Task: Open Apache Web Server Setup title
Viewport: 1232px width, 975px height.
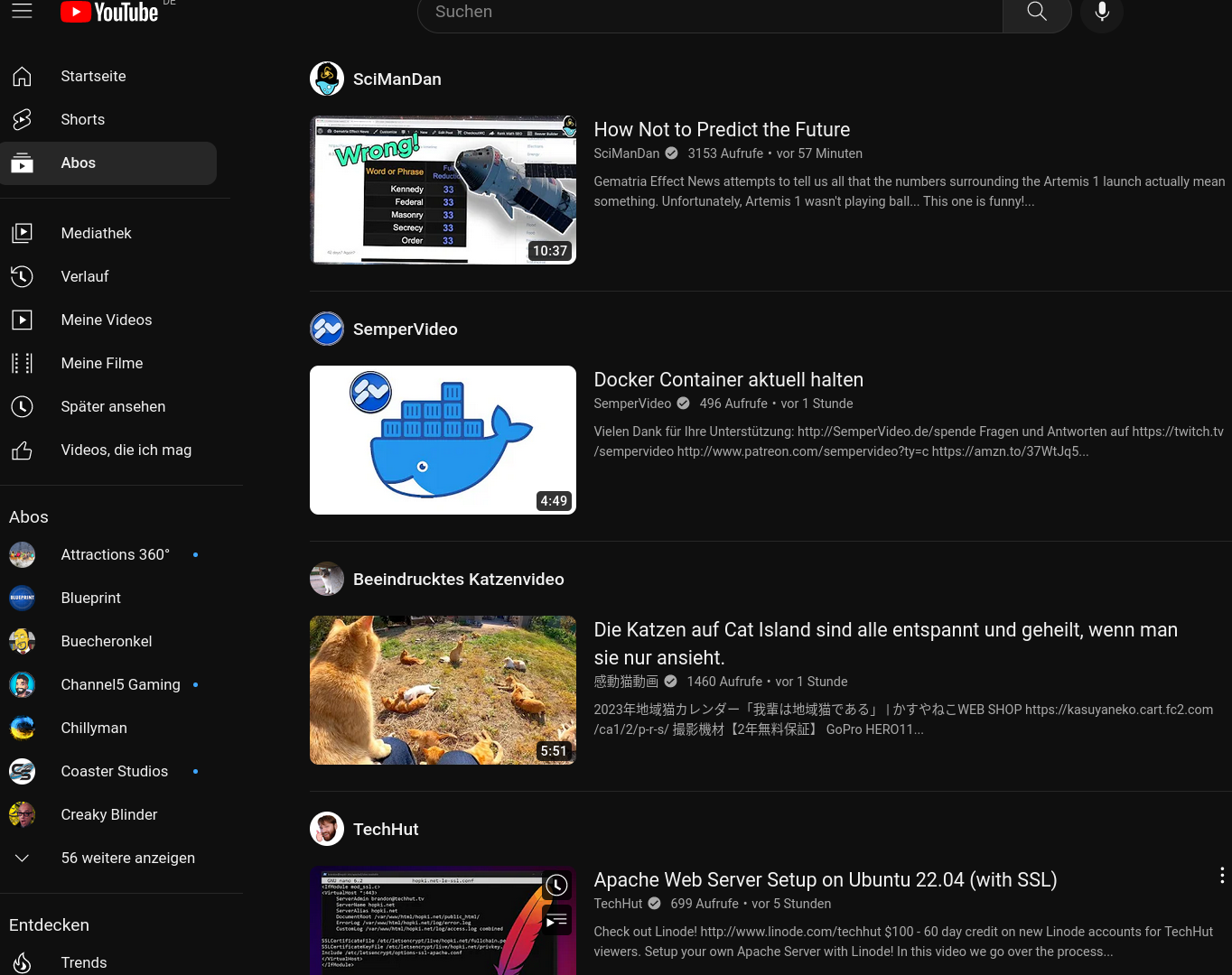Action: click(x=825, y=880)
